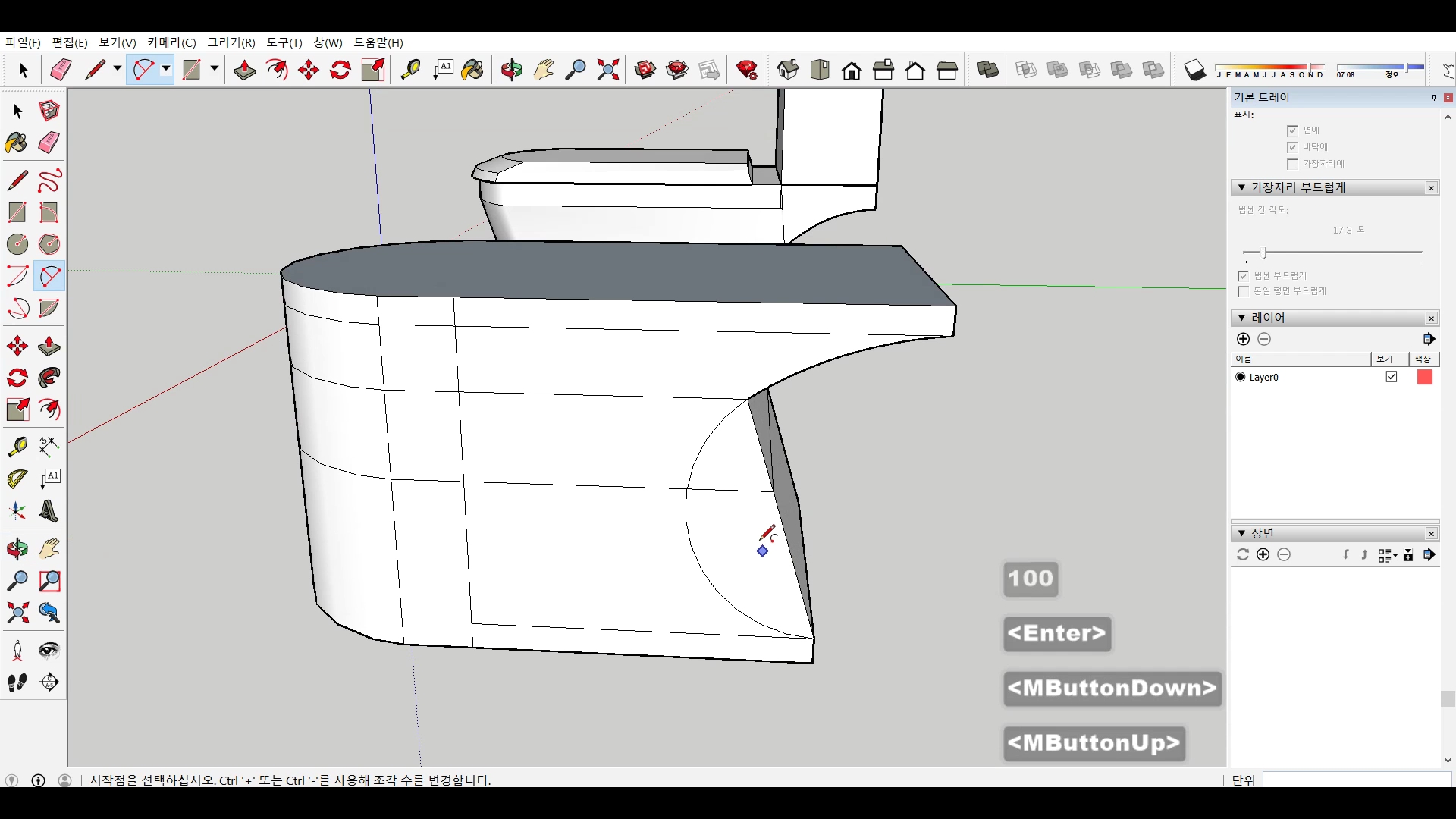Switch to Iso house view icon
Screen dimensions: 1456x819
coord(788,71)
